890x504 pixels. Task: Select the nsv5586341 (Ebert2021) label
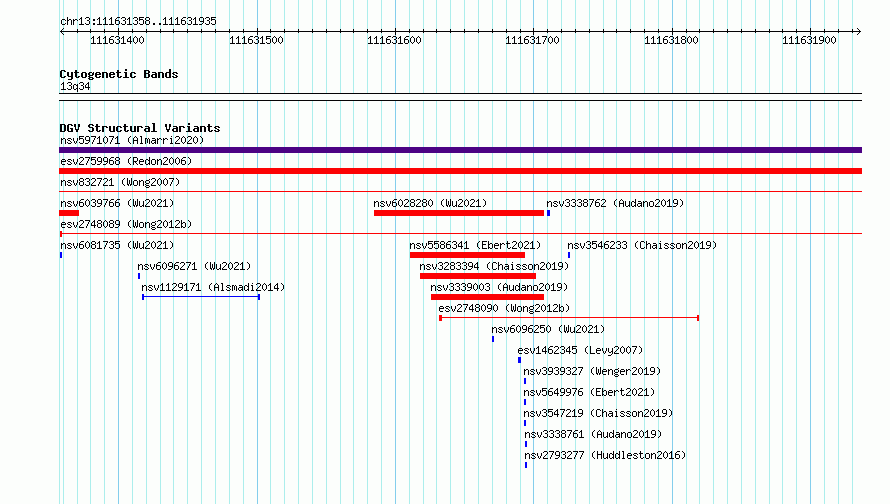[475, 245]
